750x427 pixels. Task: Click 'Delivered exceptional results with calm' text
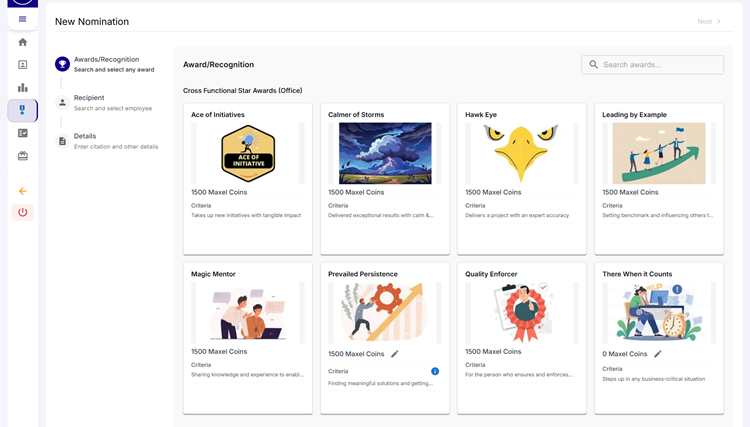(x=381, y=215)
